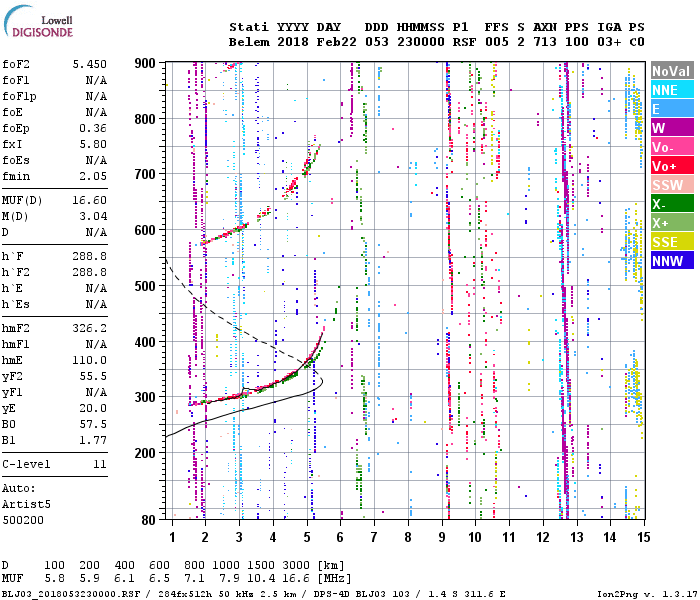Image resolution: width=700 pixels, height=600 pixels.
Task: Click the yF2 value 55.5
Action: click(x=93, y=376)
